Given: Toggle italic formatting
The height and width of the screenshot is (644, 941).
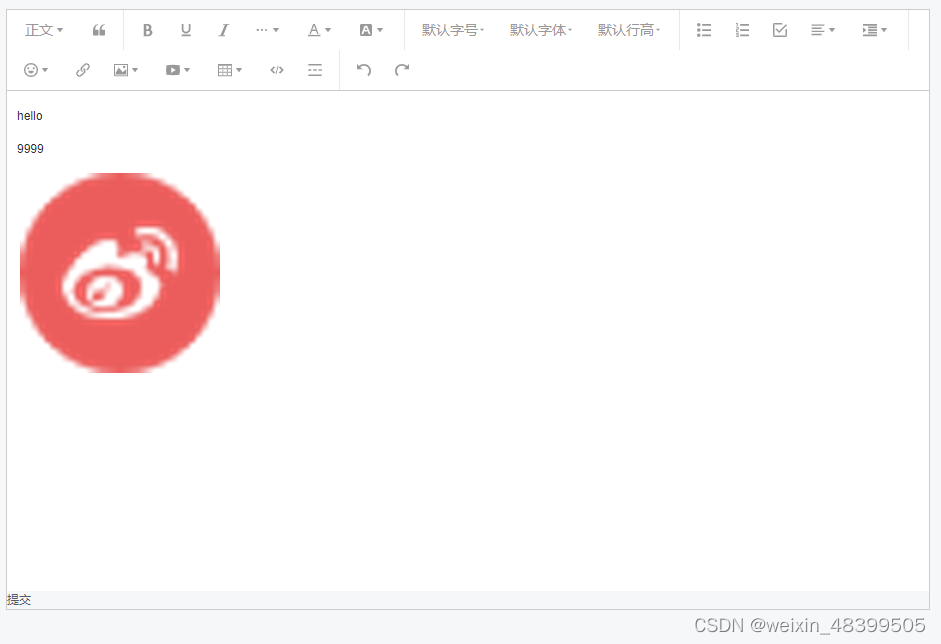Looking at the screenshot, I should [x=224, y=30].
